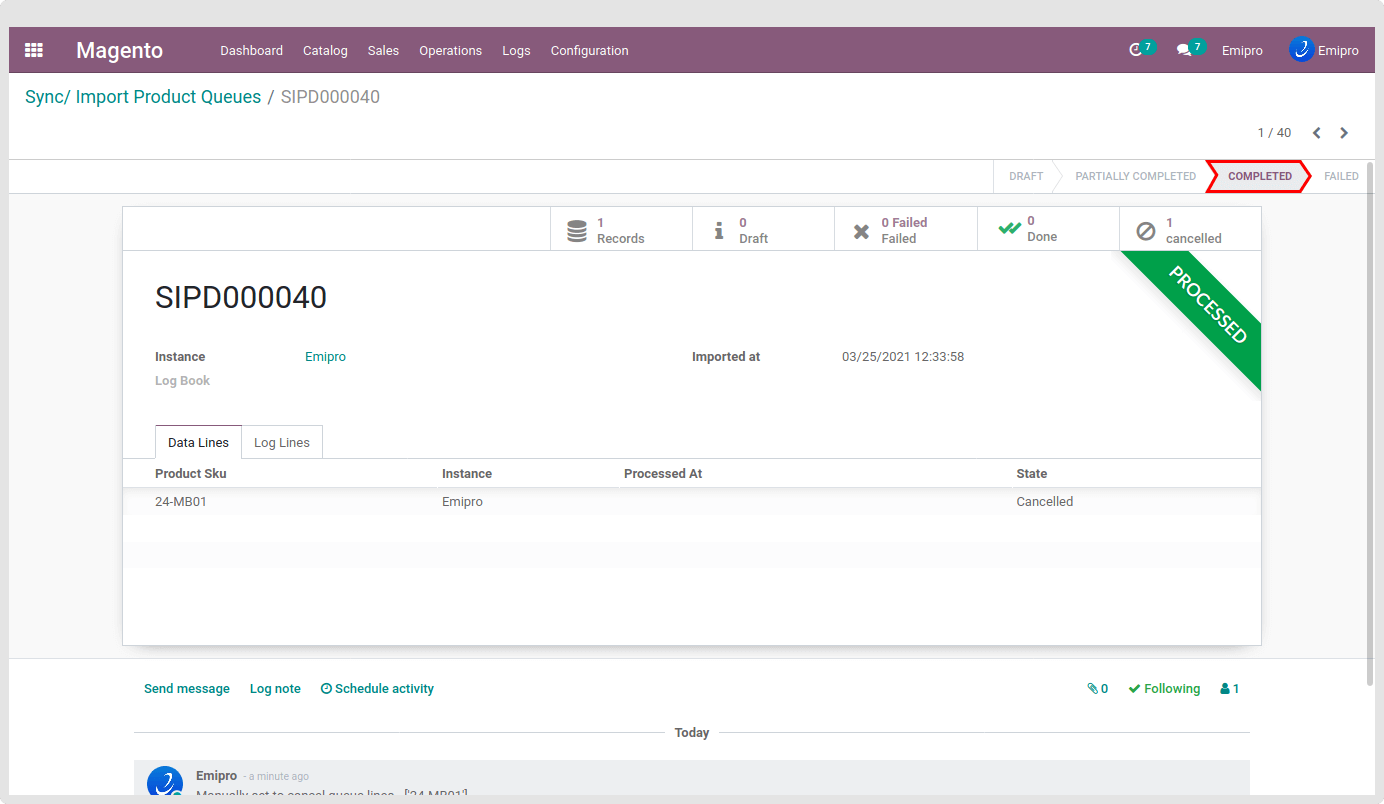The height and width of the screenshot is (804, 1384).
Task: Click the attachments paperclip icon
Action: coord(1092,689)
